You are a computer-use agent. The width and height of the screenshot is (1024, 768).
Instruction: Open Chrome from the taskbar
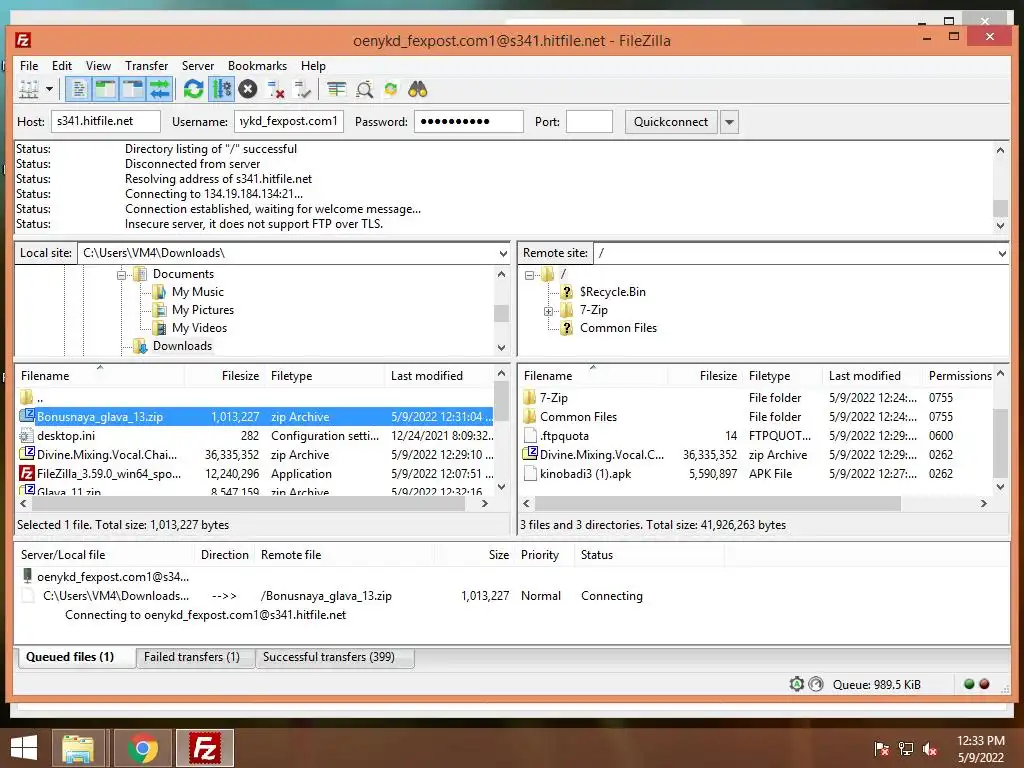[x=143, y=748]
